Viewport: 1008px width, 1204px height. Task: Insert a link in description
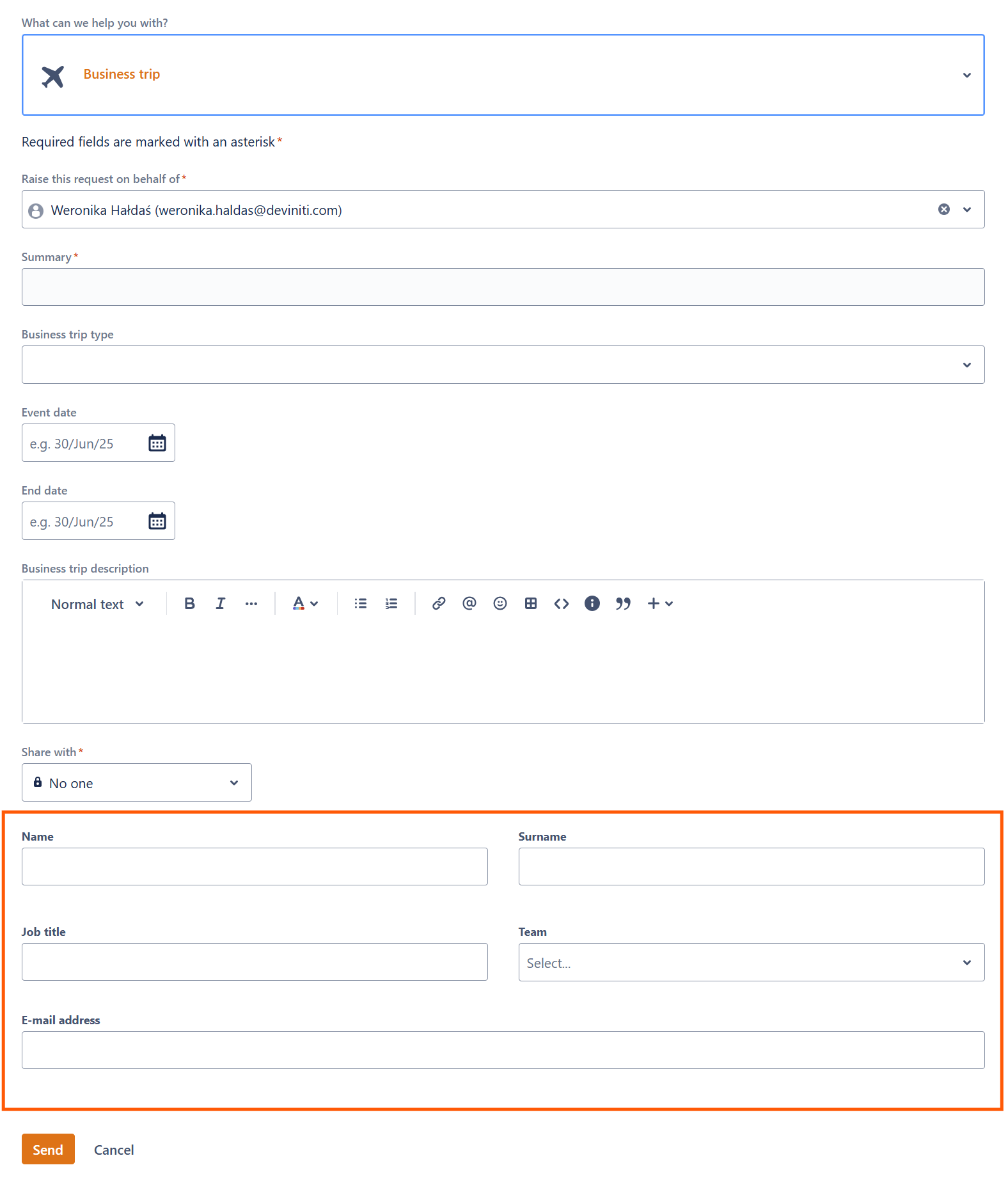(x=439, y=603)
